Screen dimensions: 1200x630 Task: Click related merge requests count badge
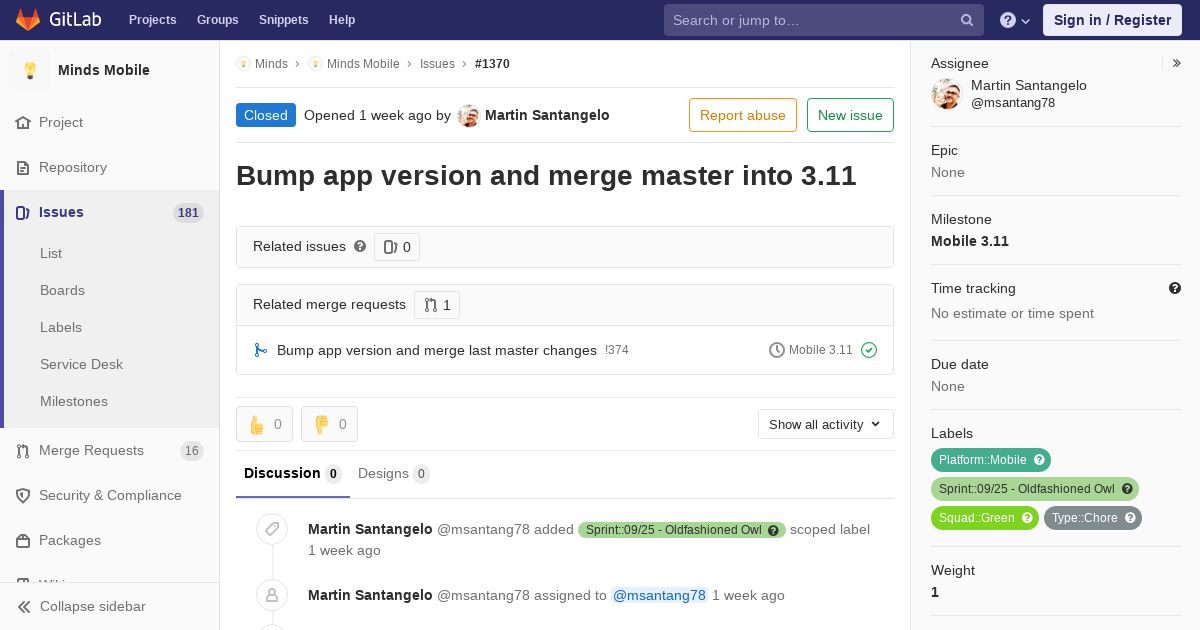point(437,305)
